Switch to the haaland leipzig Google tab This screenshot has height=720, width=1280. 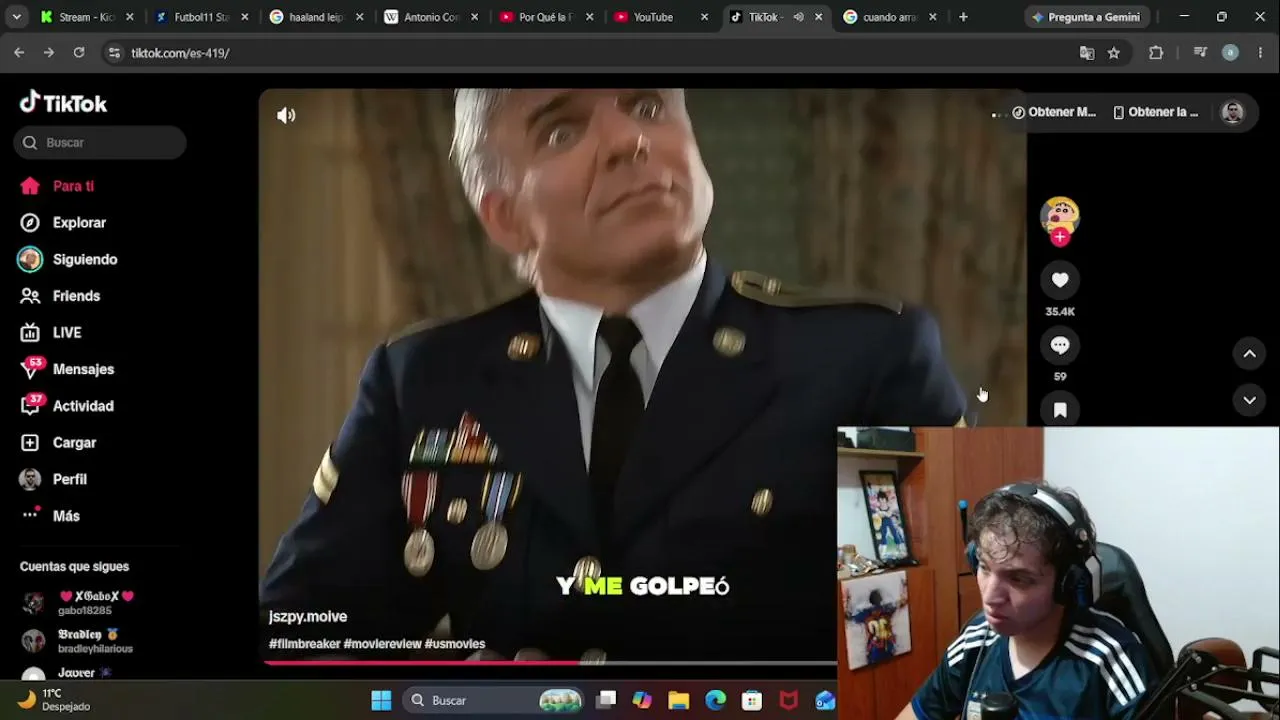(x=317, y=17)
